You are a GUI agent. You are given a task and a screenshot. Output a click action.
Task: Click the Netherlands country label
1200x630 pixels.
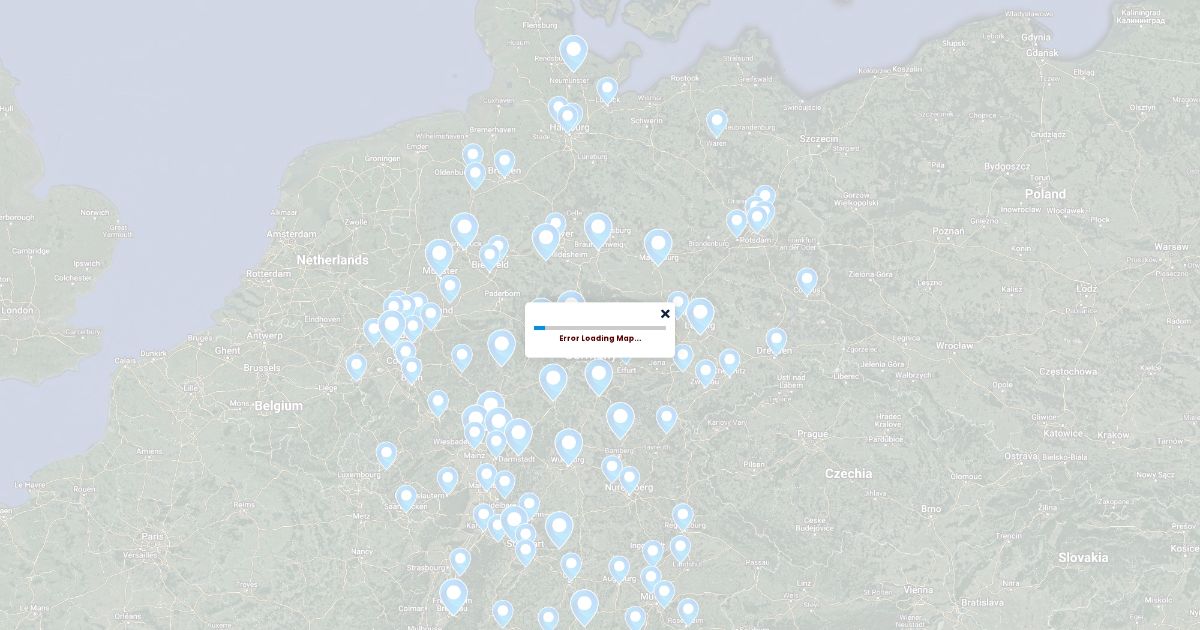(x=332, y=260)
